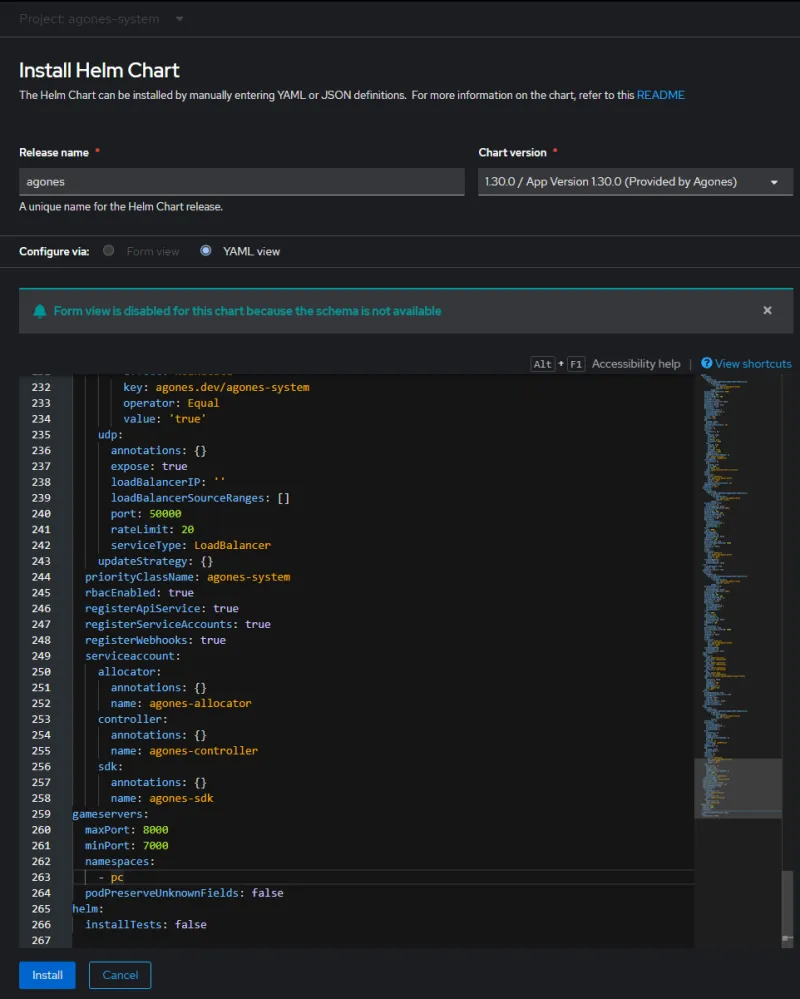Click the minimap beside the YAML editor
Viewport: 800px width, 999px height.
pos(738,600)
